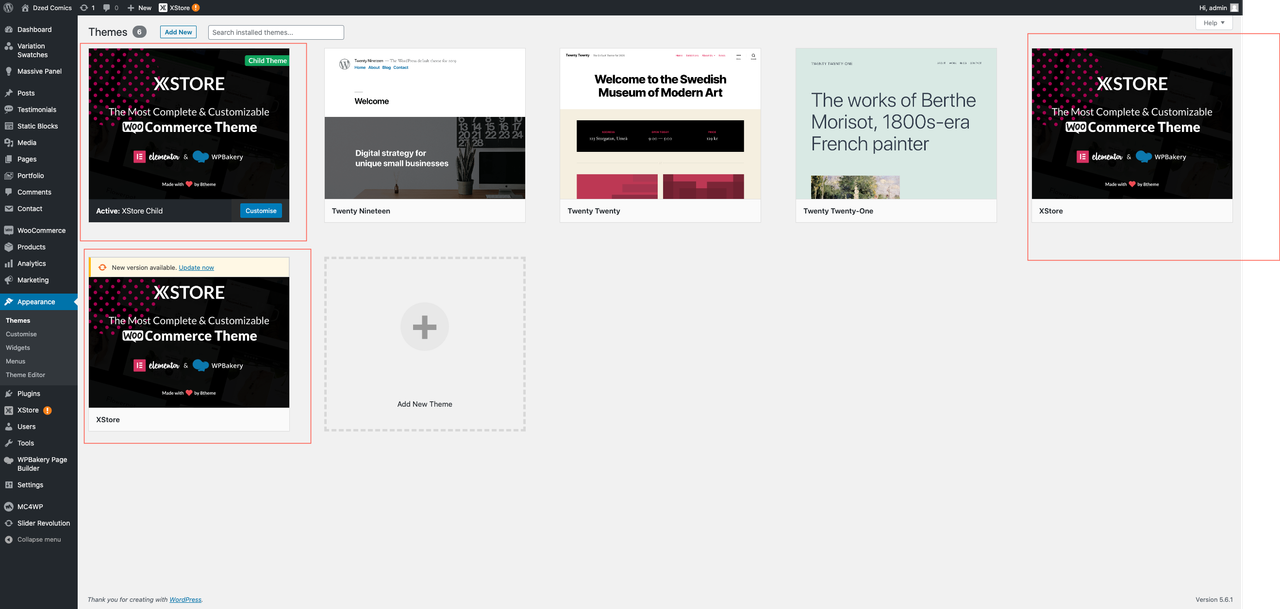Viewport: 1280px width, 609px height.
Task: Open Twenty Twenty-One theme thumbnail
Action: click(896, 124)
